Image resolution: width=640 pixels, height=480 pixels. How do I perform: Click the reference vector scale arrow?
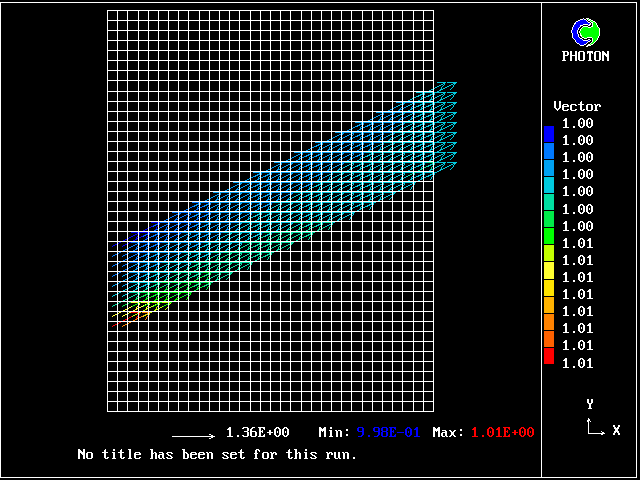pos(194,436)
